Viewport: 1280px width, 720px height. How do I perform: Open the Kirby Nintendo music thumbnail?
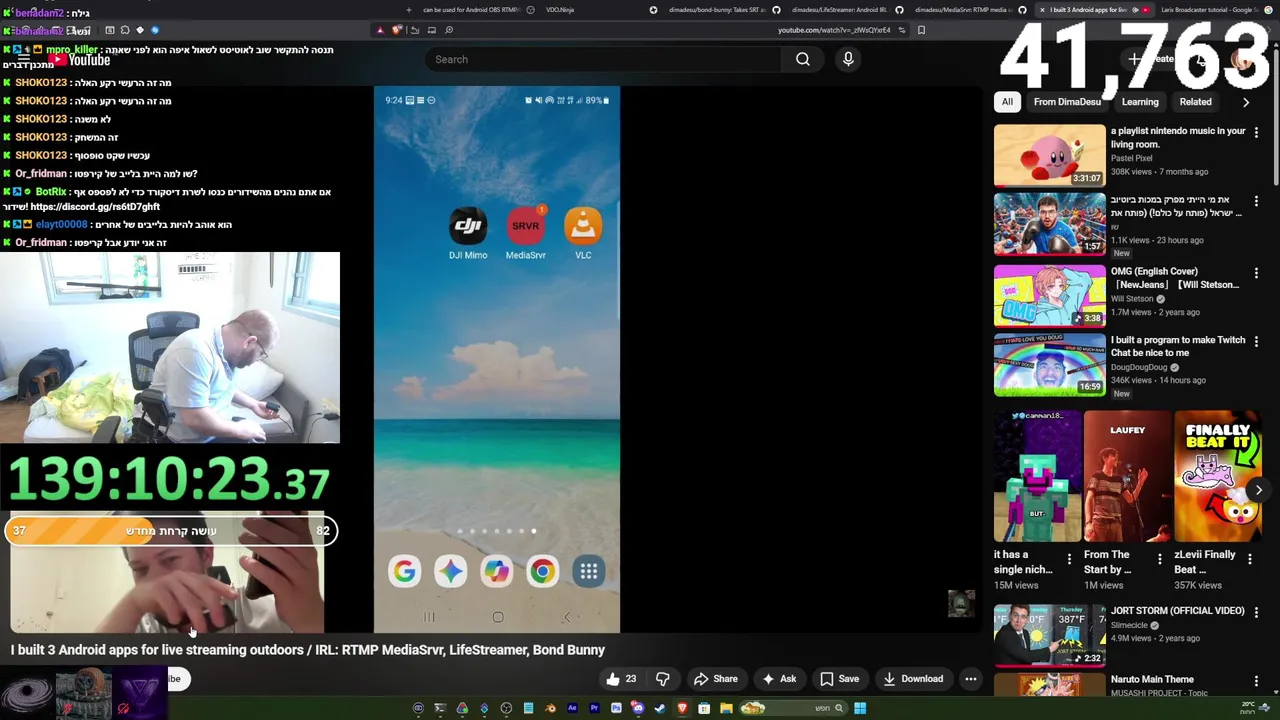point(1049,155)
